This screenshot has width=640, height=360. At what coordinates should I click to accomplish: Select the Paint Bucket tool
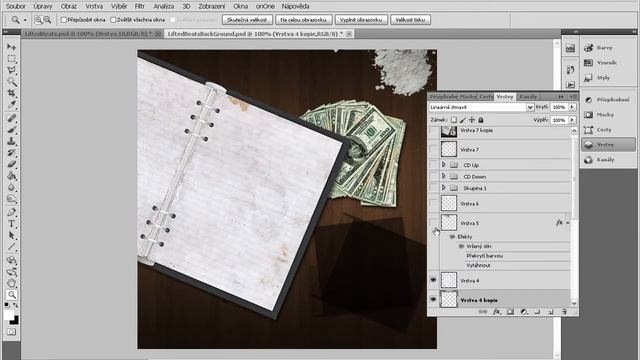click(11, 176)
